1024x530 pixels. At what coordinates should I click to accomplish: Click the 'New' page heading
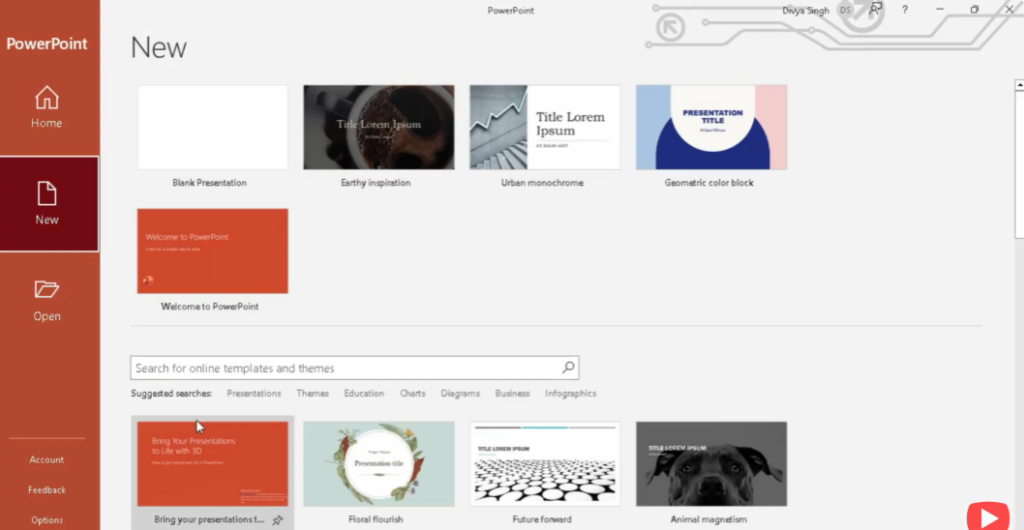click(x=159, y=47)
